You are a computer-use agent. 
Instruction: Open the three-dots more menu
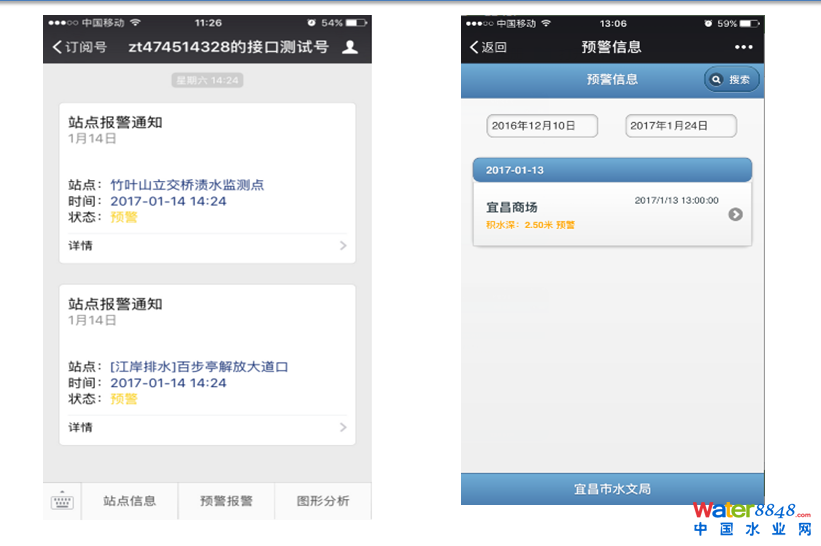(743, 47)
